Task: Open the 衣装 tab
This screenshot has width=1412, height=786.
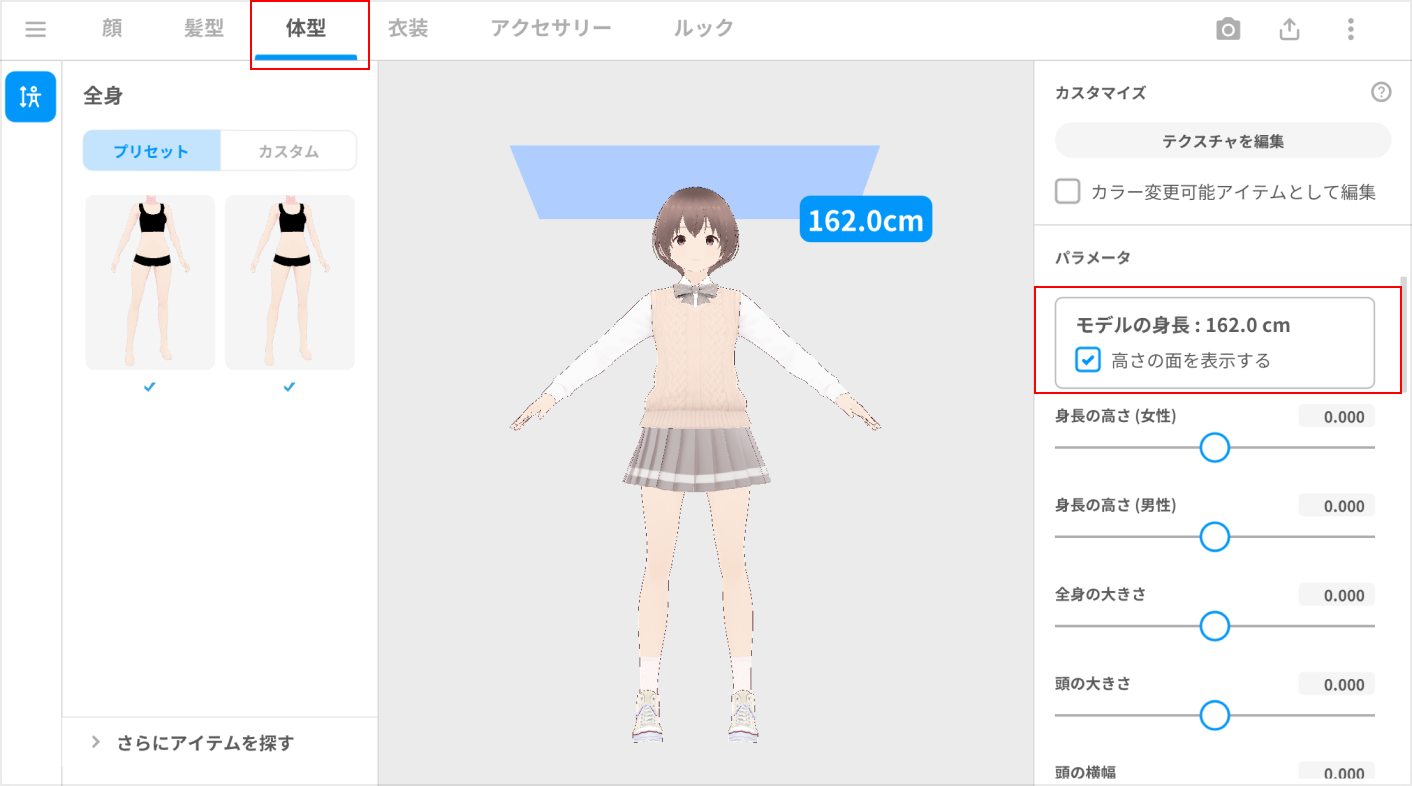Action: 408,29
